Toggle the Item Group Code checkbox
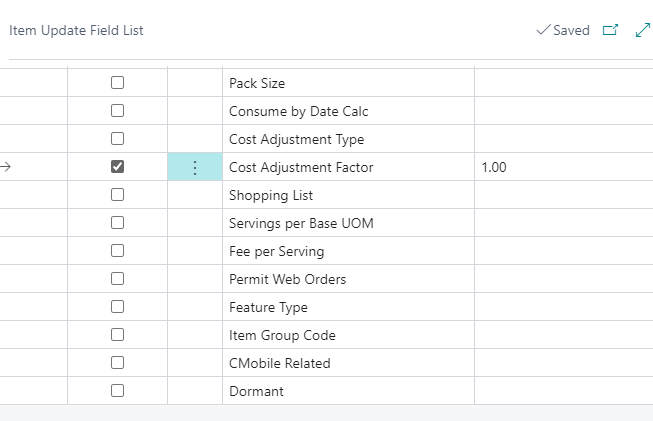The height and width of the screenshot is (421, 653). click(x=117, y=335)
